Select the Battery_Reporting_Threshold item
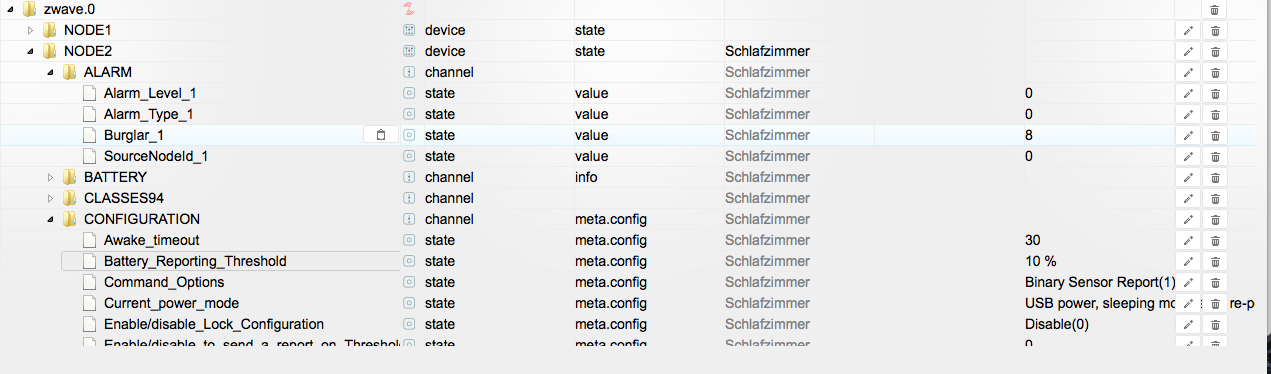The image size is (1271, 374). [x=195, y=261]
